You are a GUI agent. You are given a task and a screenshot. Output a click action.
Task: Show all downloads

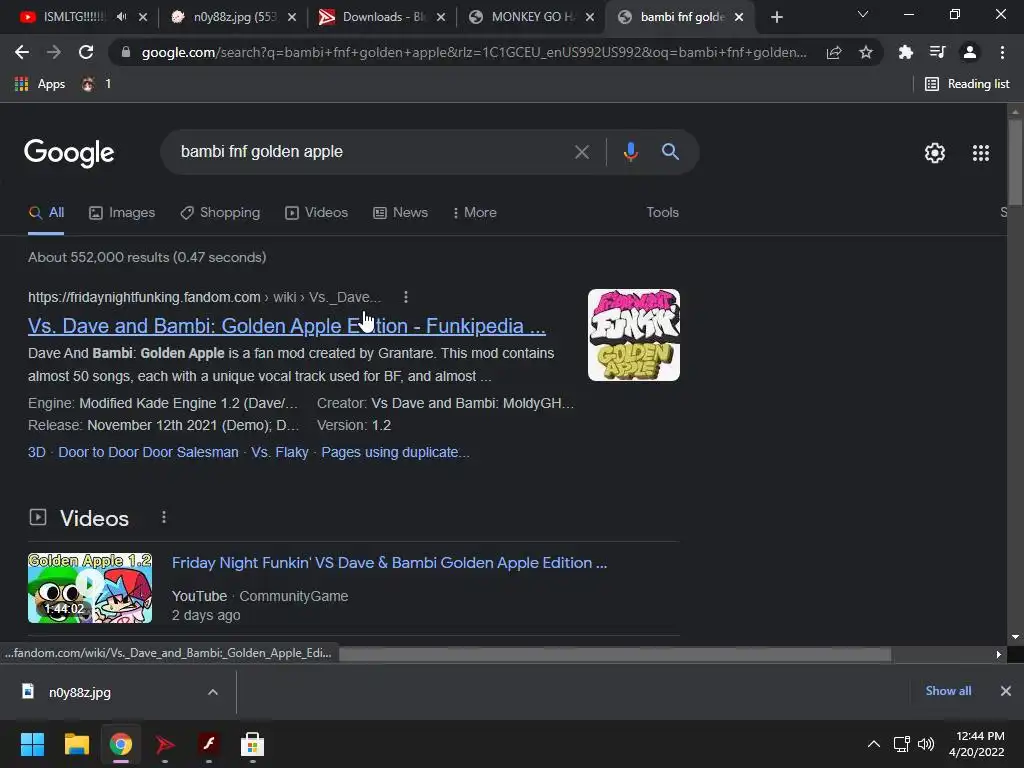click(x=948, y=691)
